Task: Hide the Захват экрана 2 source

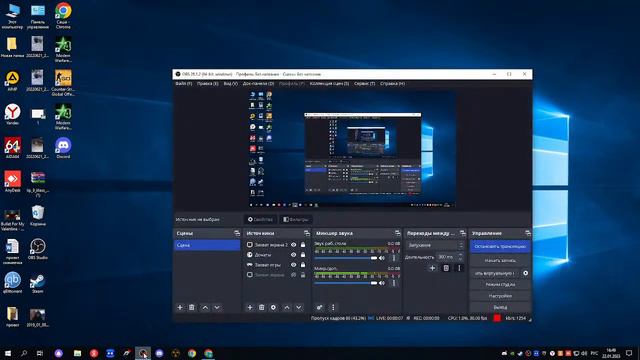Action: pos(293,245)
